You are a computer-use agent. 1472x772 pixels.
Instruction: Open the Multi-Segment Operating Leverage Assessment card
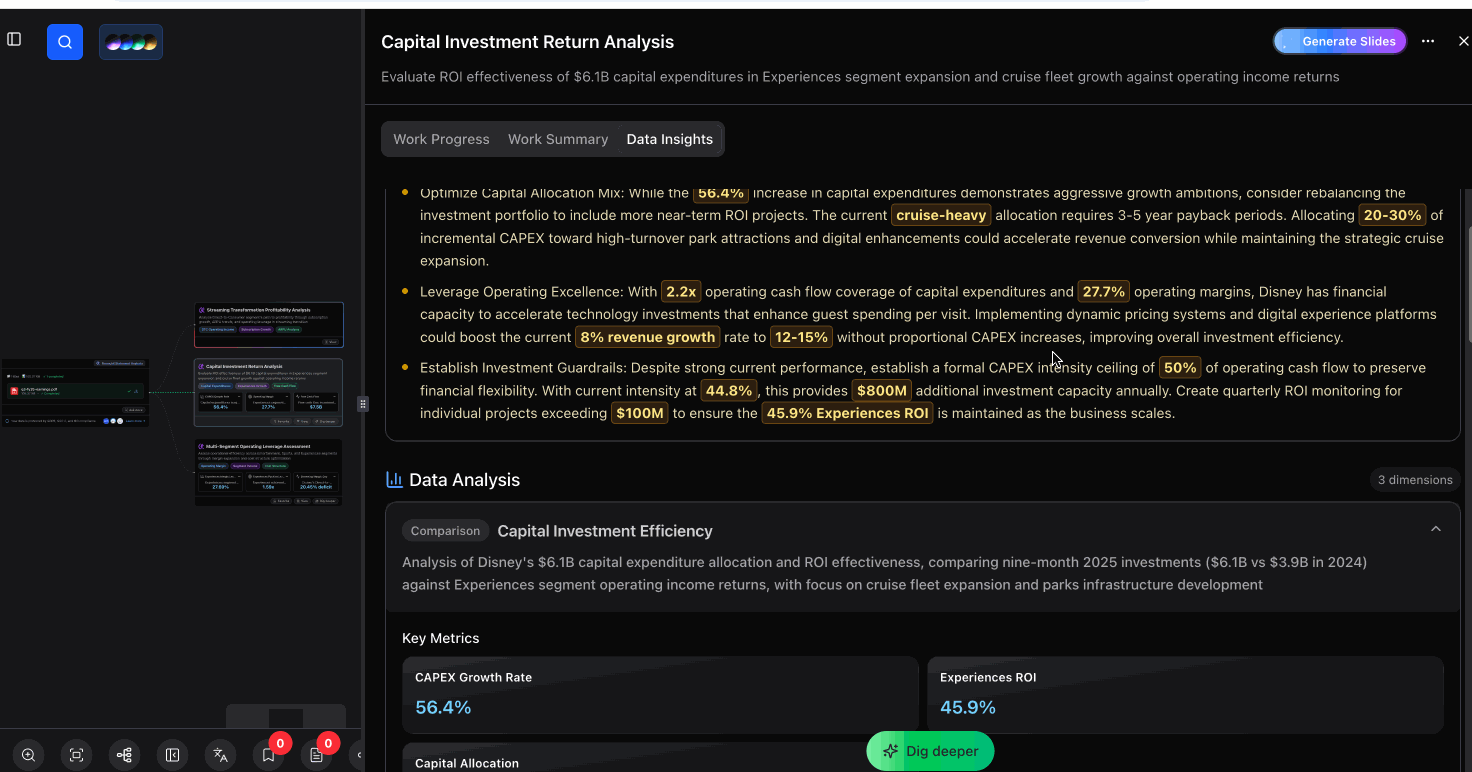(268, 472)
